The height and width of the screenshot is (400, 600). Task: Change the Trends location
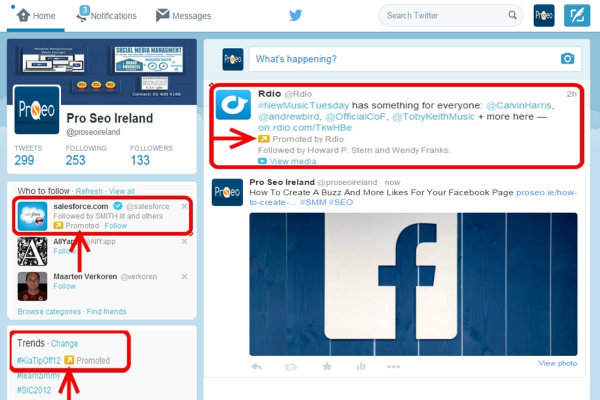[x=64, y=343]
